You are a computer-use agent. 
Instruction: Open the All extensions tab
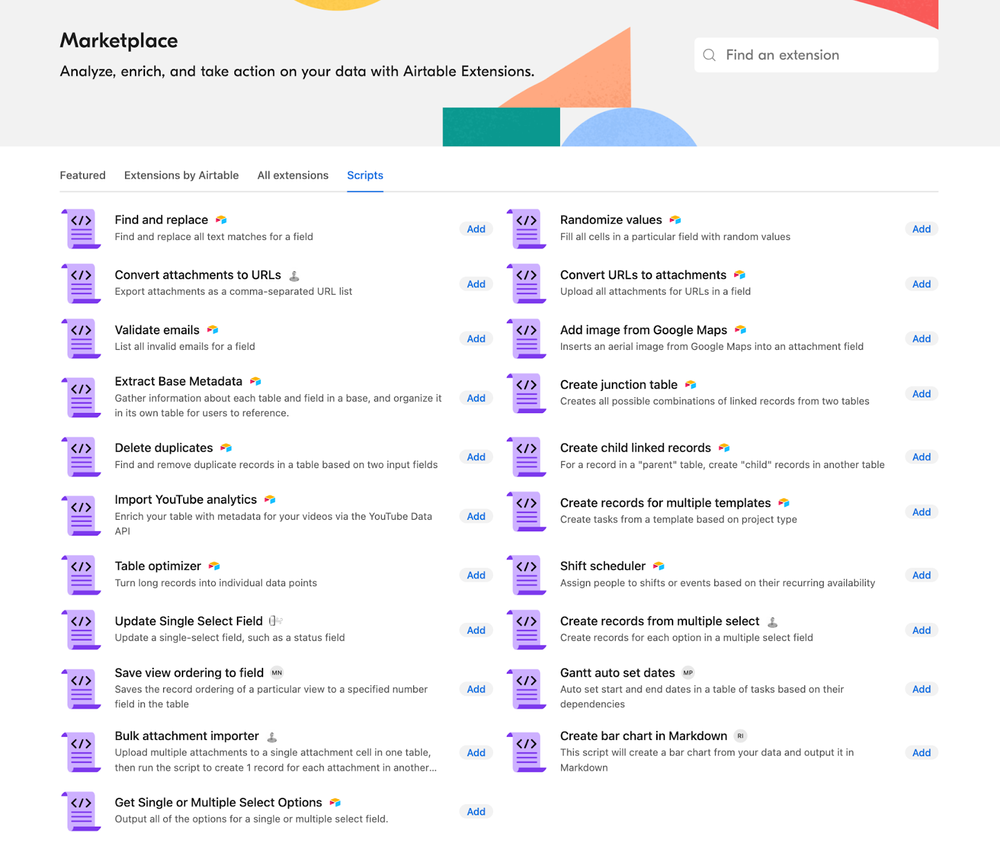[x=292, y=175]
